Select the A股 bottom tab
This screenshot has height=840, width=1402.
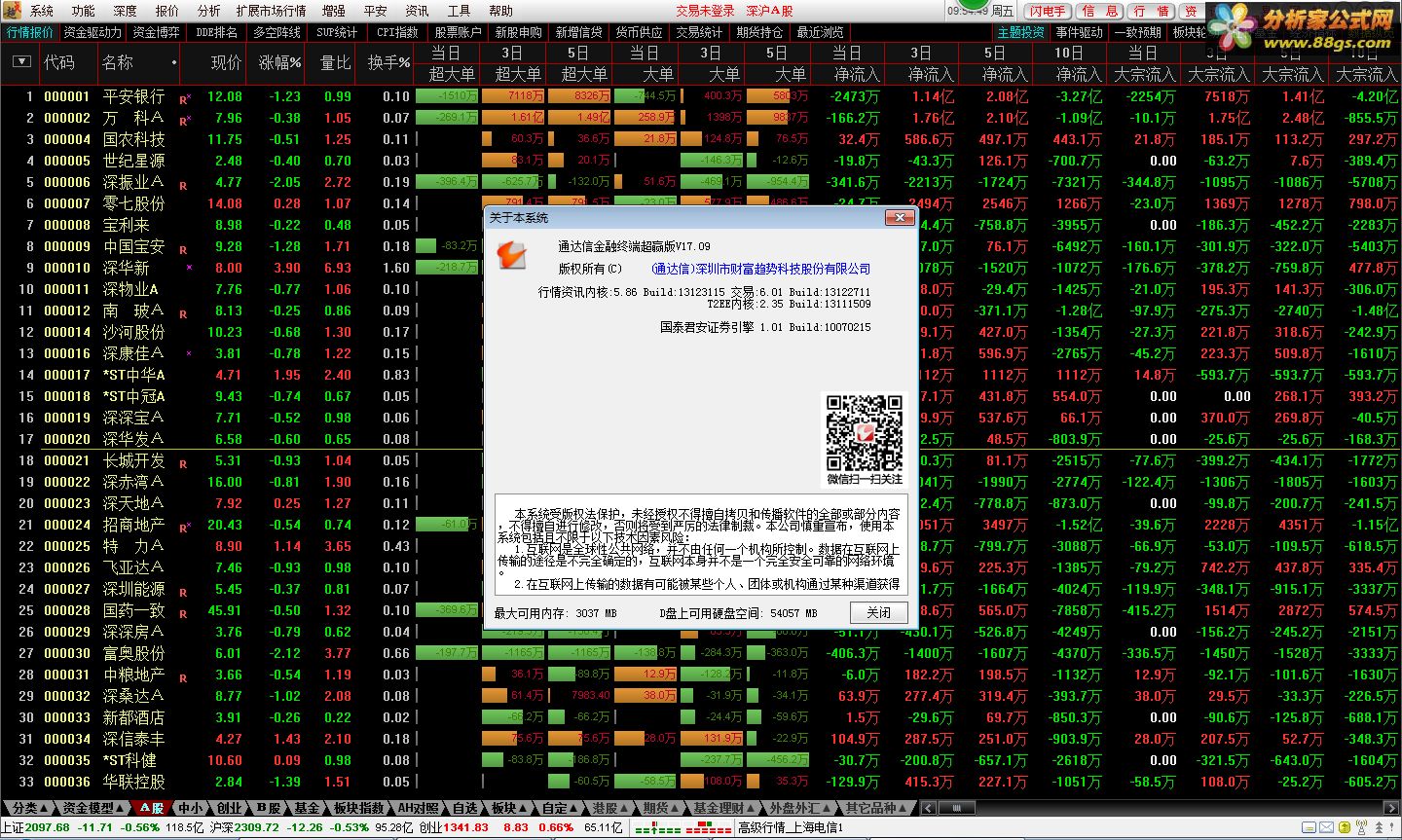tap(151, 808)
